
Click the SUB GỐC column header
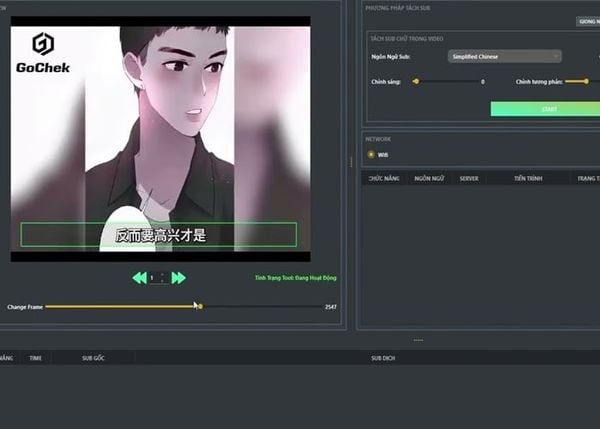click(93, 358)
